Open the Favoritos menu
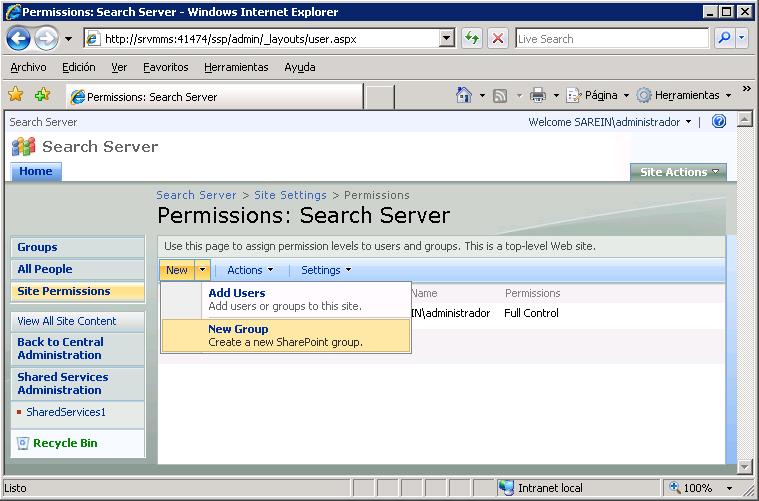The width and height of the screenshot is (759, 501). click(166, 67)
